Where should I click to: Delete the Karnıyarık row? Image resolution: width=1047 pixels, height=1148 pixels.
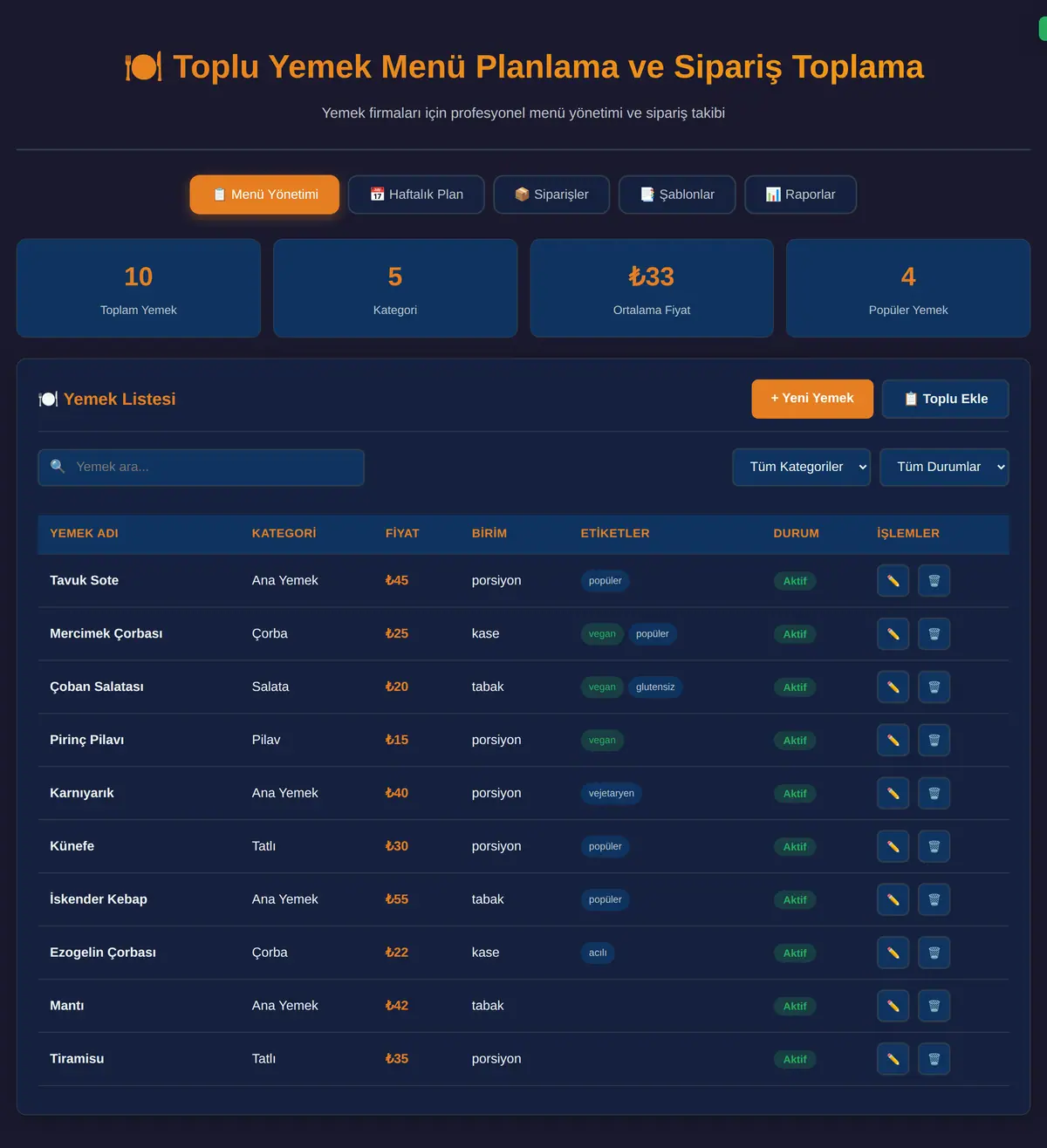pyautogui.click(x=934, y=794)
